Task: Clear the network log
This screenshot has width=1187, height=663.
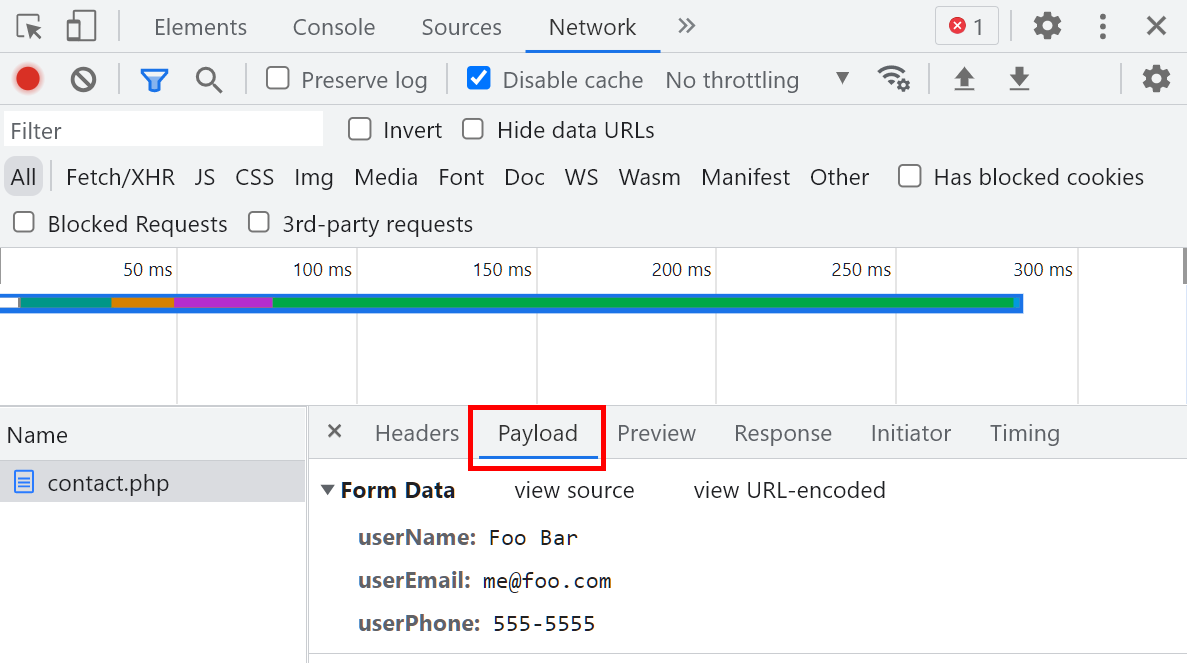Action: tap(83, 78)
